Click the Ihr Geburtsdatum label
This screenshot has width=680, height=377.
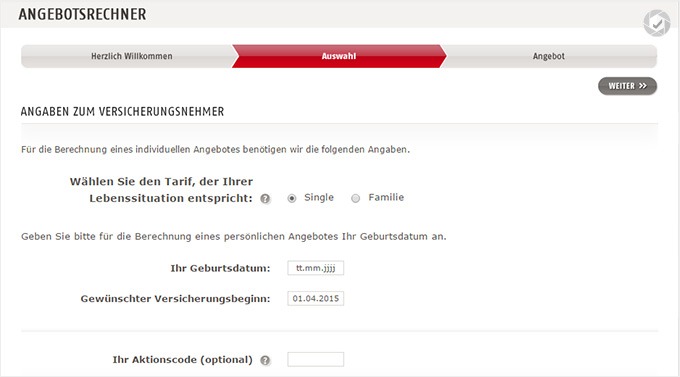coord(220,269)
